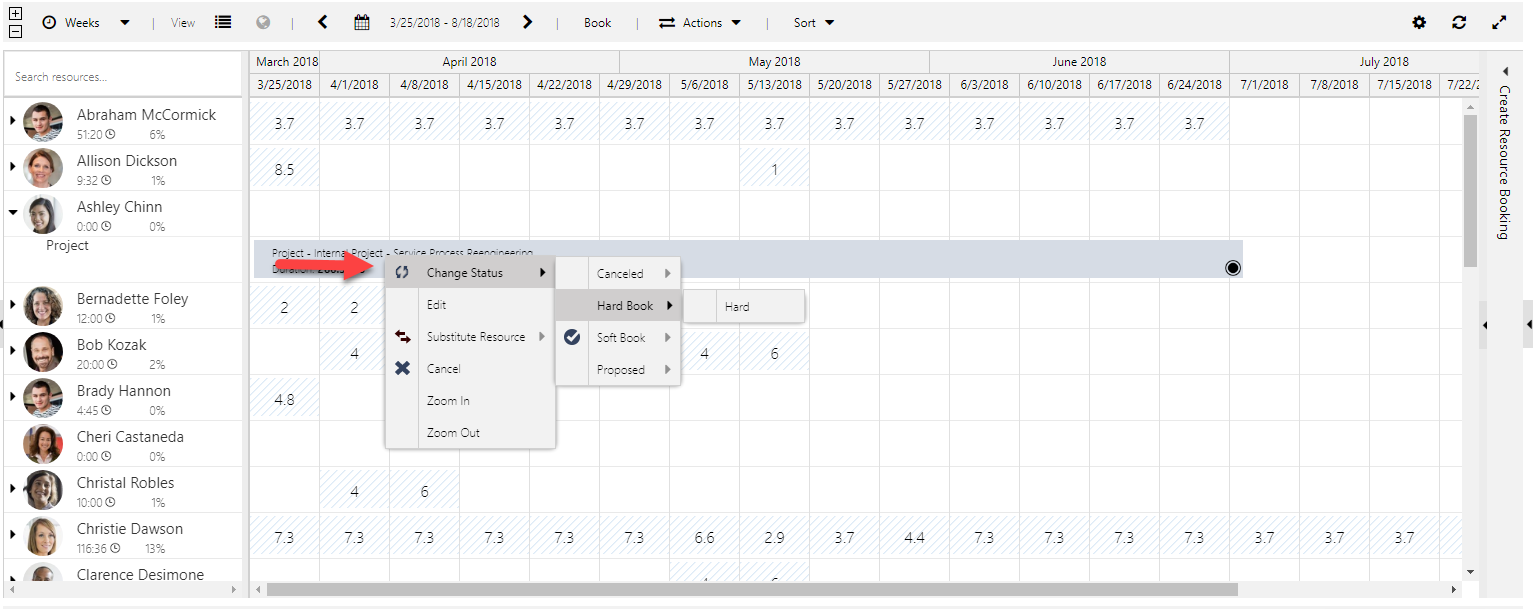Click the horizontal scrollbar of schedule grid
The width and height of the screenshot is (1533, 609).
750,590
